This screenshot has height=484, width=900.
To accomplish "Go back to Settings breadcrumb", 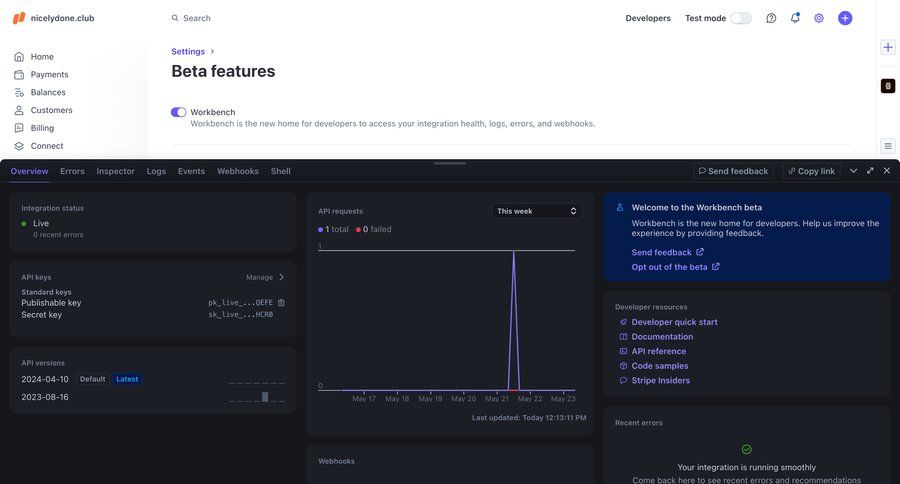I will 188,51.
